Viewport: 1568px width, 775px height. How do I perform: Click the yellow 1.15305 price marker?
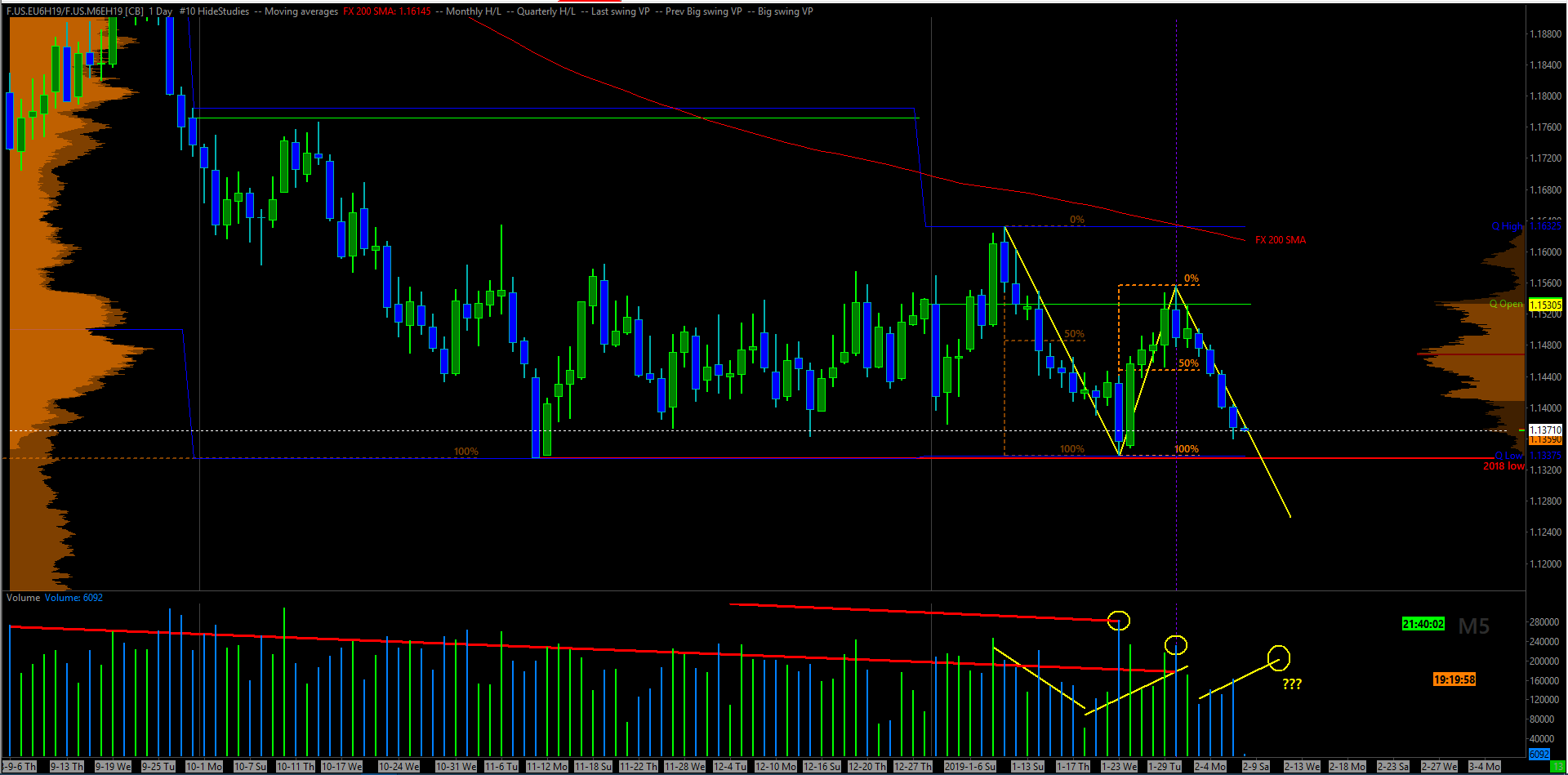pos(1545,305)
